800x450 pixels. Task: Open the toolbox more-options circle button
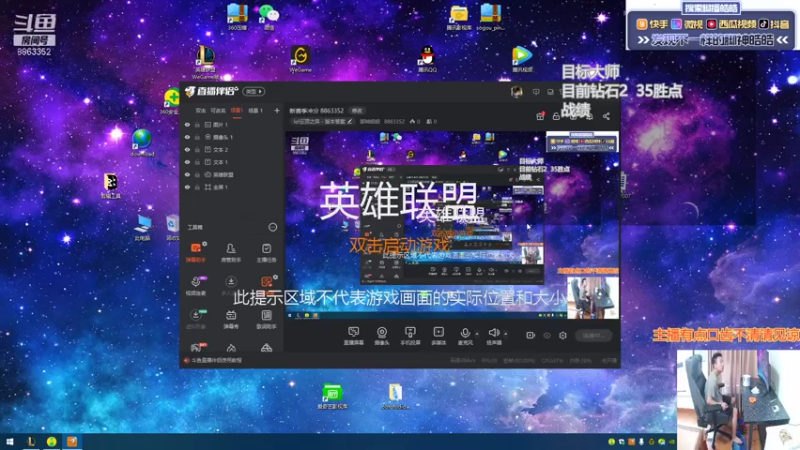point(273,227)
